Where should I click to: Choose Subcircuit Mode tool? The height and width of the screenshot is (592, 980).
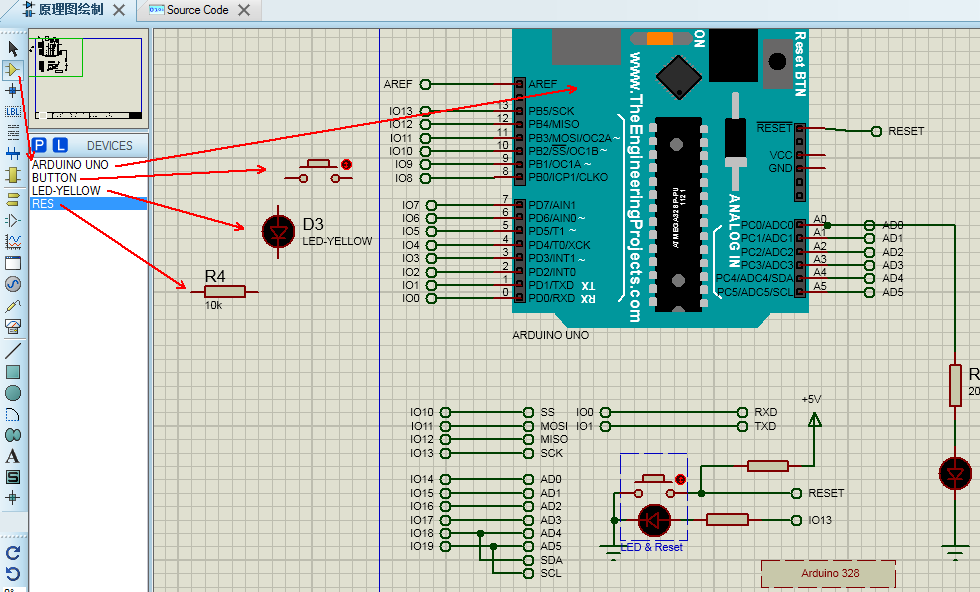[x=12, y=174]
